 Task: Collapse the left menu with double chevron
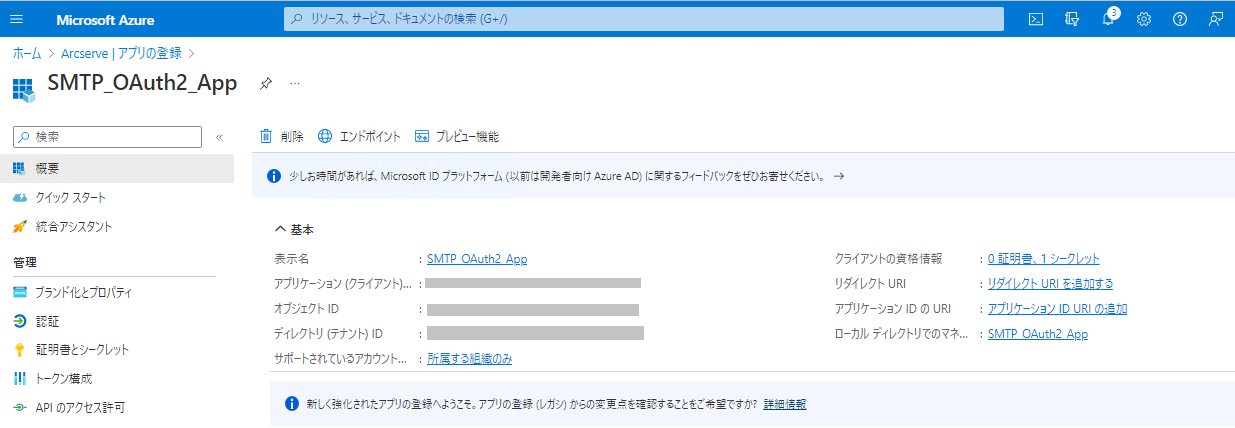click(220, 137)
